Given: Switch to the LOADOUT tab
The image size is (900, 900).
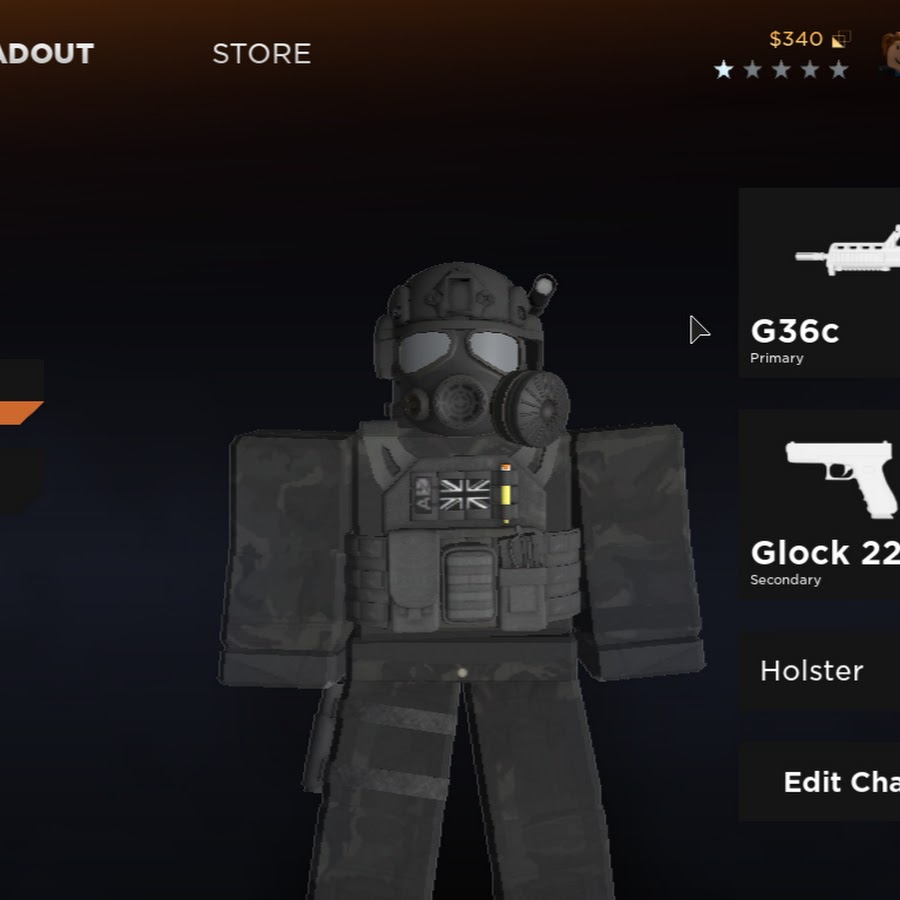Looking at the screenshot, I should tap(46, 54).
